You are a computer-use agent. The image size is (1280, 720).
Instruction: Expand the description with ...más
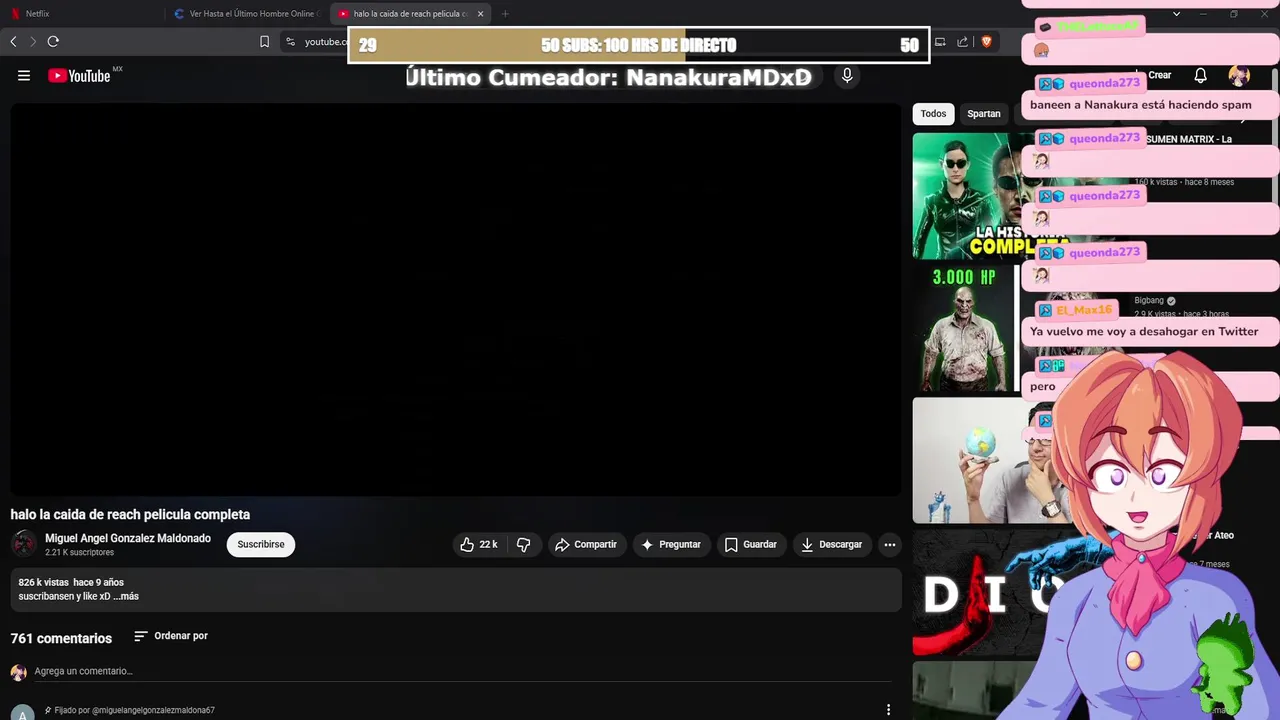125,597
